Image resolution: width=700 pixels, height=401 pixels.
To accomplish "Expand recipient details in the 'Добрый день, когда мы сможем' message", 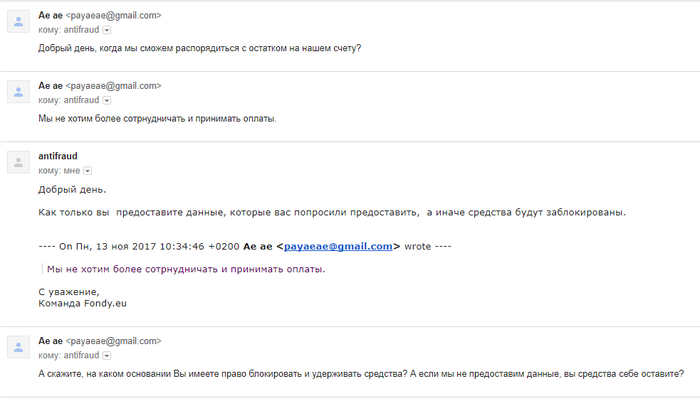I will [x=107, y=30].
